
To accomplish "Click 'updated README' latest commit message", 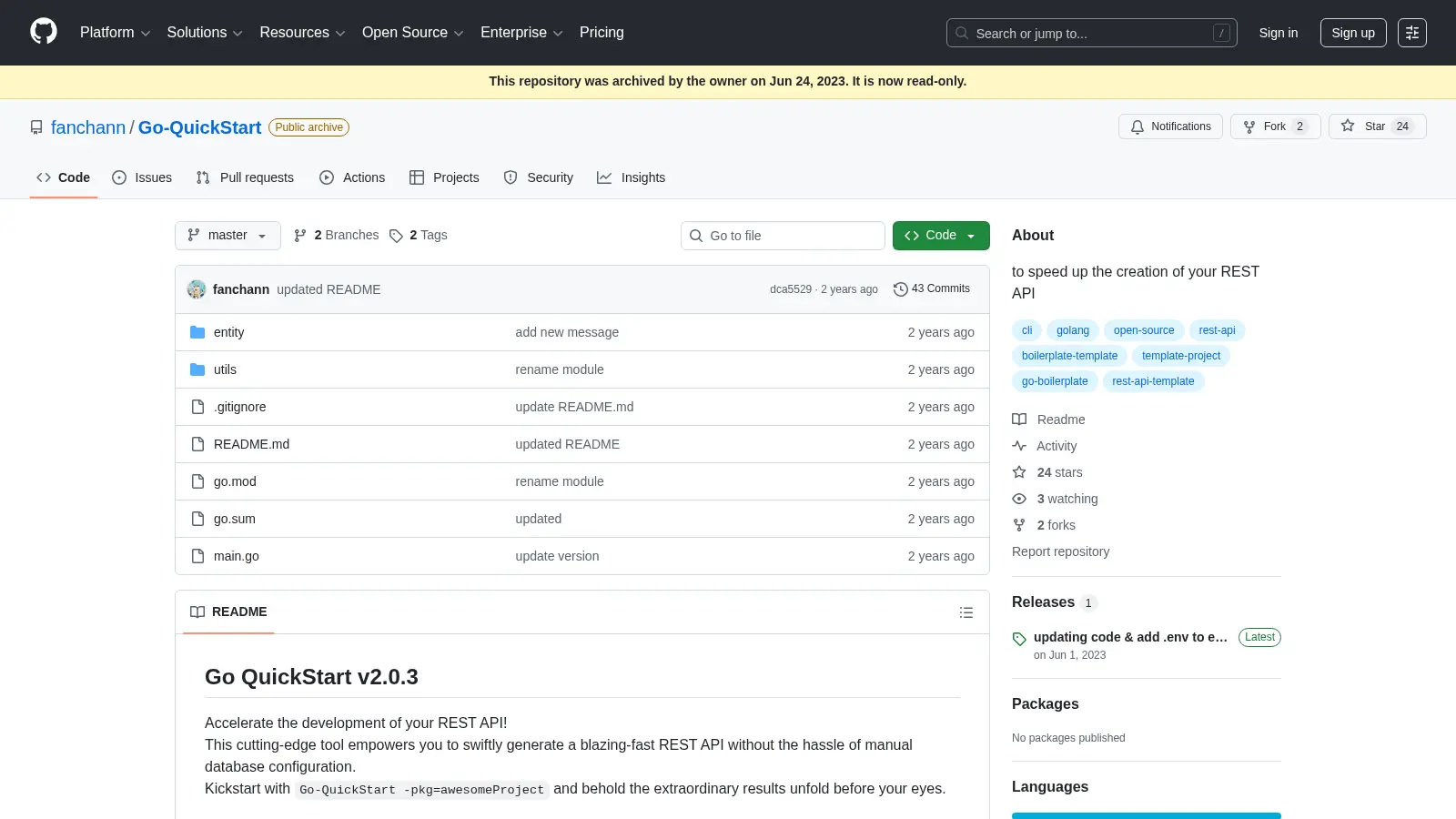I will tap(329, 289).
